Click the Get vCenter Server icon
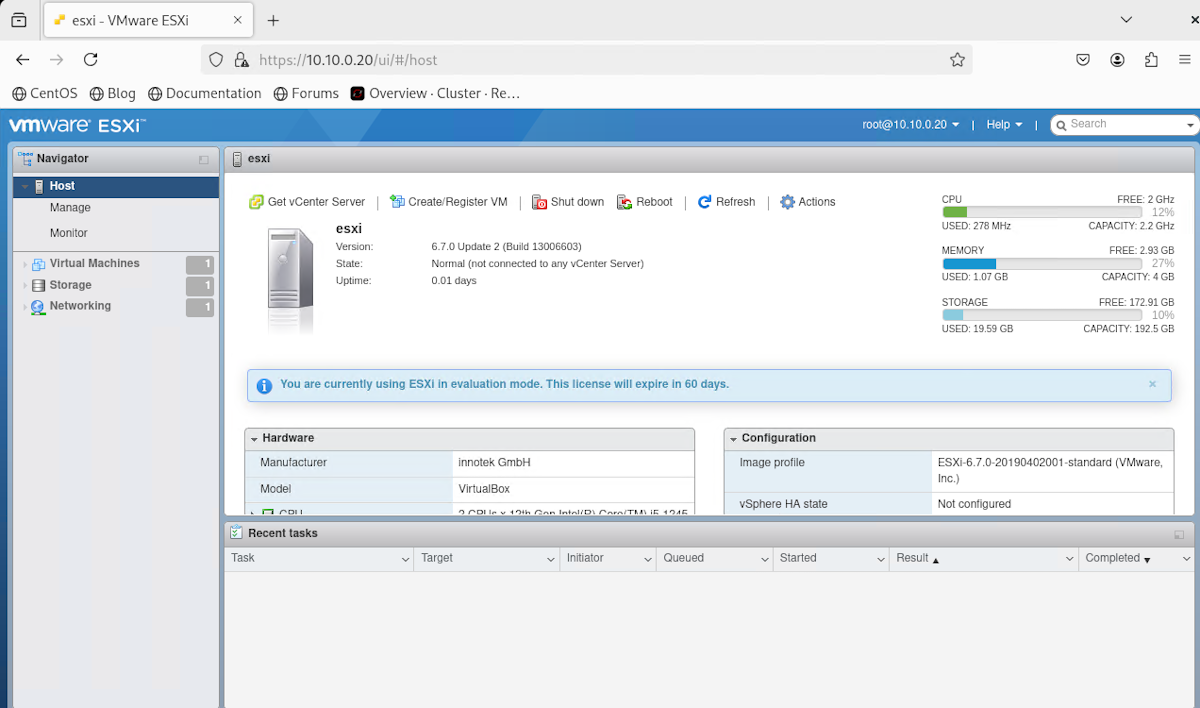The height and width of the screenshot is (708, 1200). 256,202
